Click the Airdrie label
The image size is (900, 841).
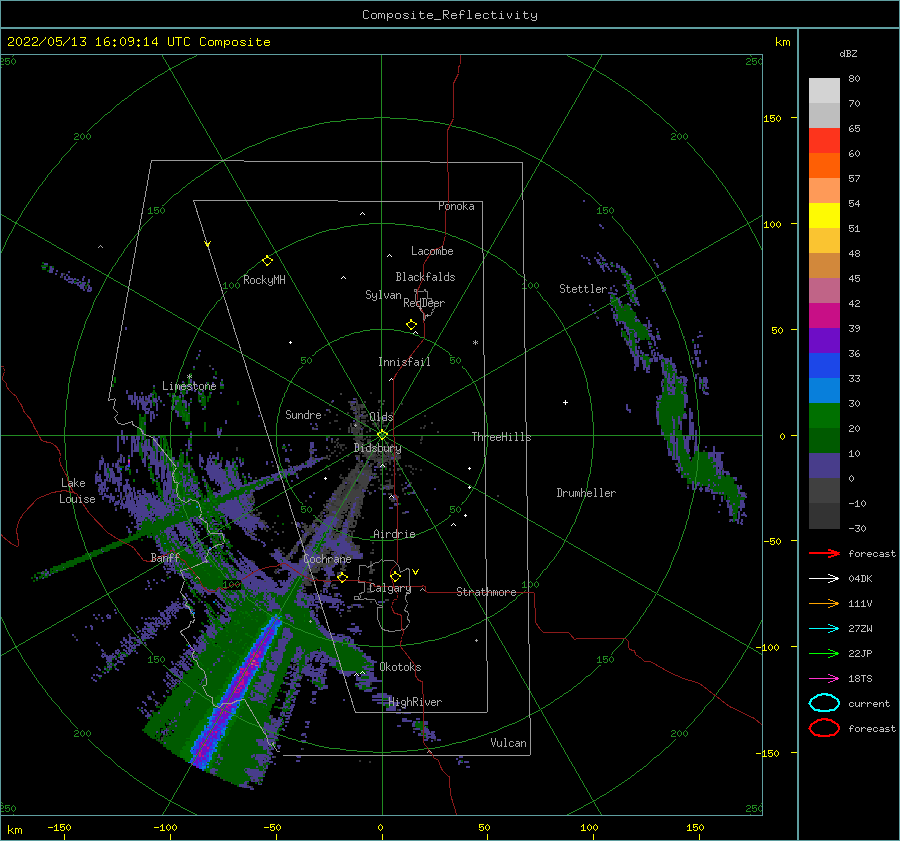394,534
